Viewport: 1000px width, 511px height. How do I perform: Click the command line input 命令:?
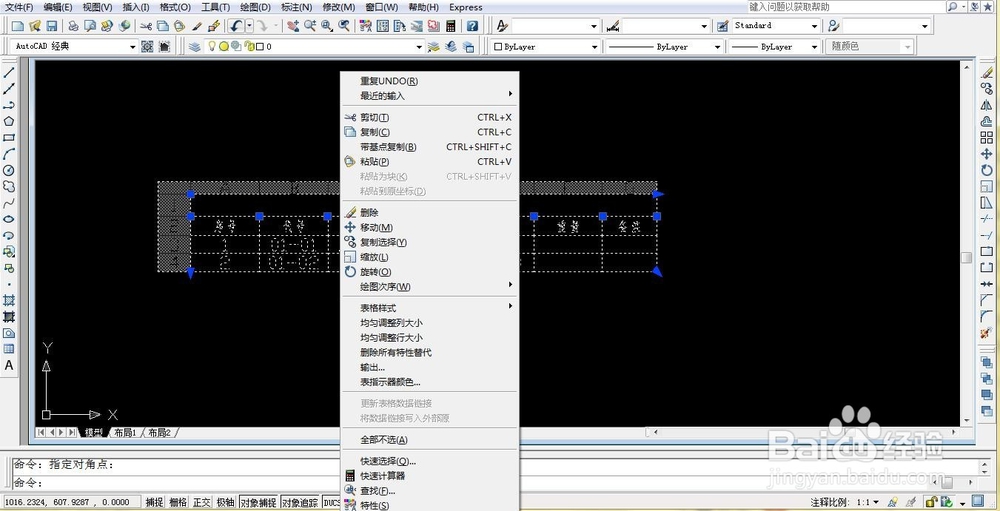coord(472,483)
